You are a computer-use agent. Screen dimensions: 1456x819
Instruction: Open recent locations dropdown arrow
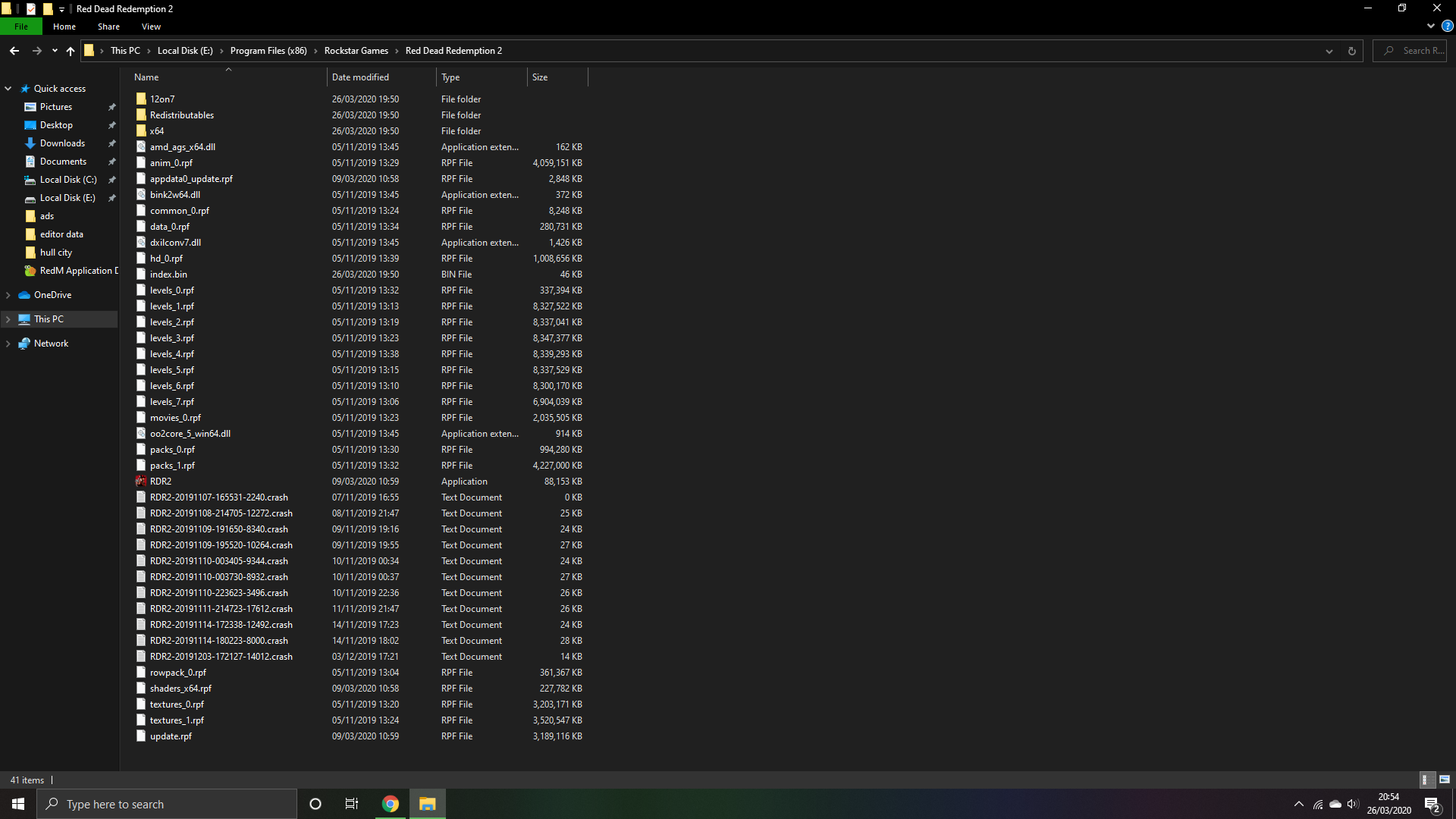tap(55, 51)
